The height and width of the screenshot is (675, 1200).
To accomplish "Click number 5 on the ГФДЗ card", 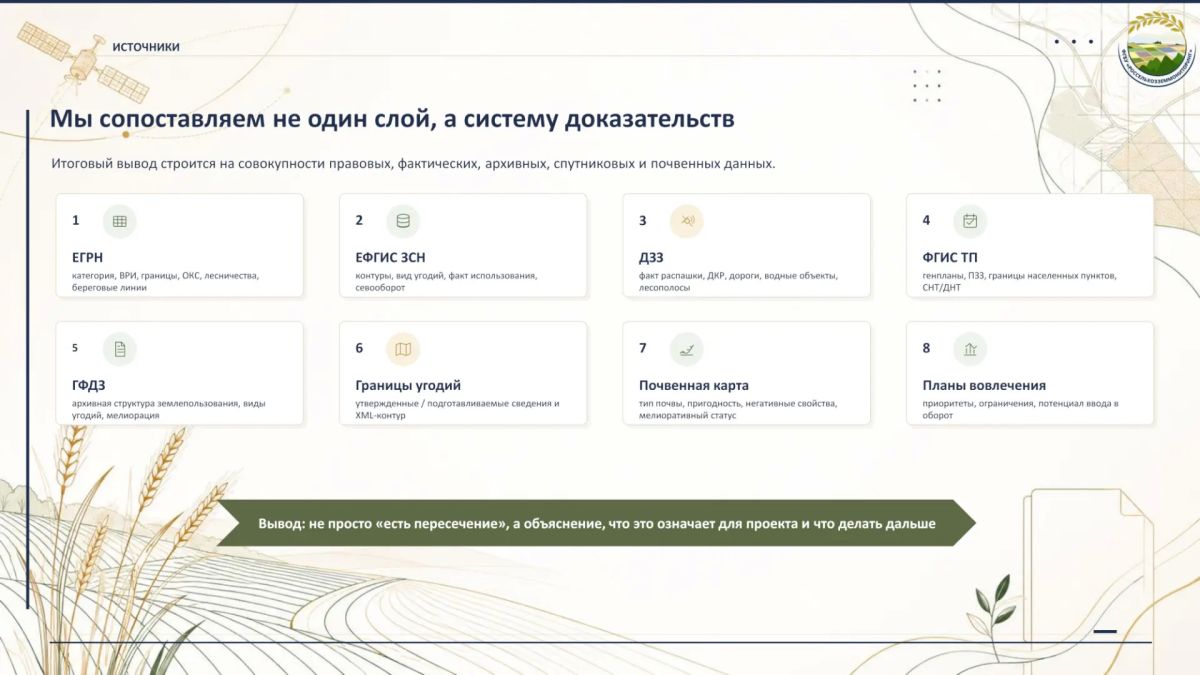I will pos(75,348).
